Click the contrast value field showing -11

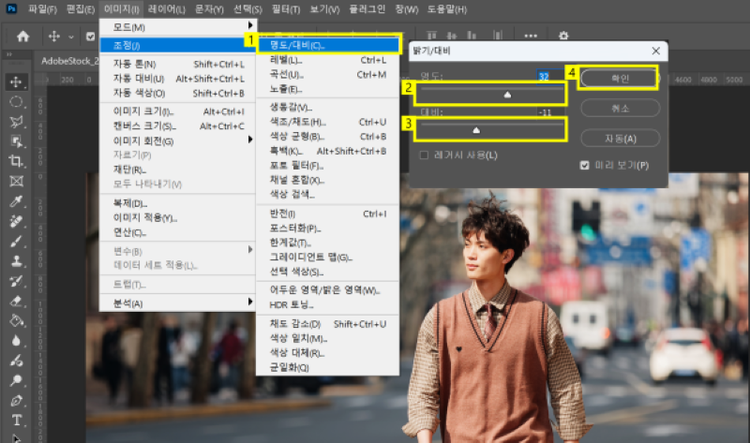click(550, 112)
